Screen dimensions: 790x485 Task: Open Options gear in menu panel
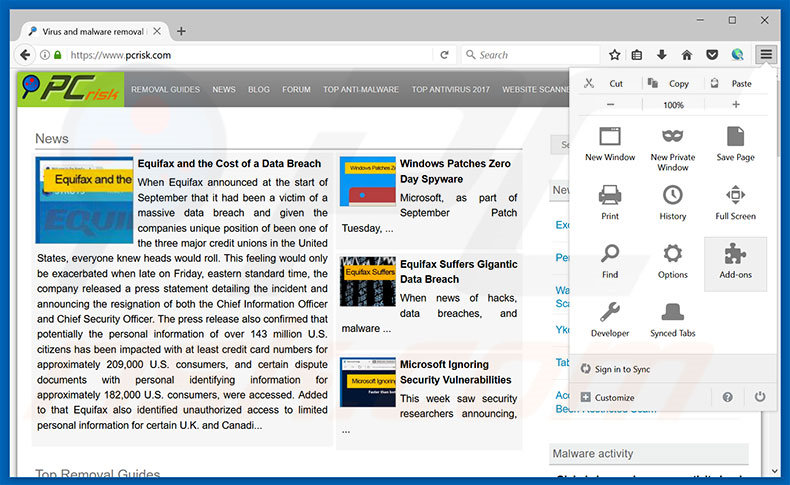coord(673,261)
